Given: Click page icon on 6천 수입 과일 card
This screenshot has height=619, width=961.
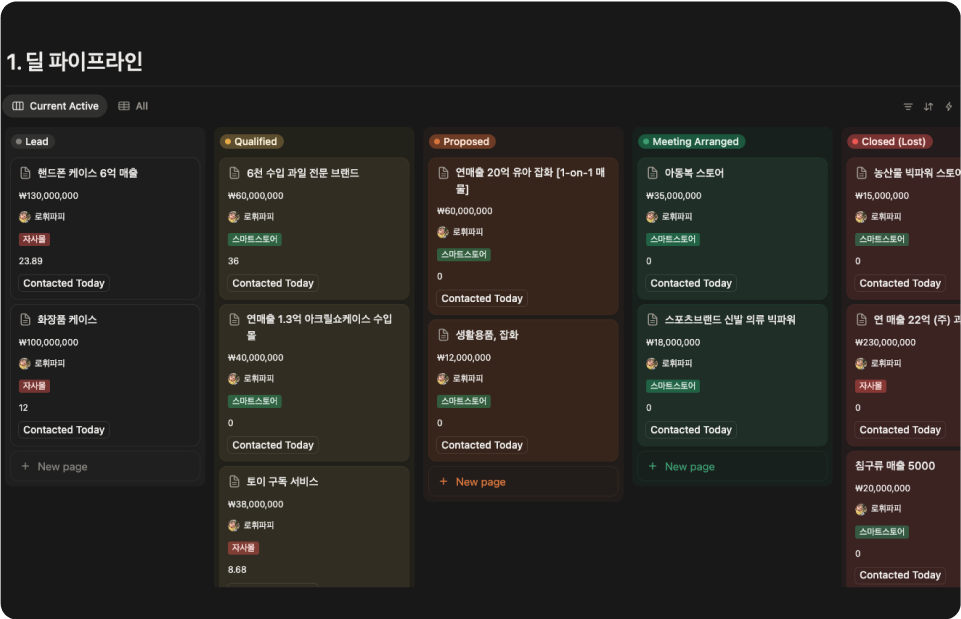Looking at the screenshot, I should click(234, 173).
